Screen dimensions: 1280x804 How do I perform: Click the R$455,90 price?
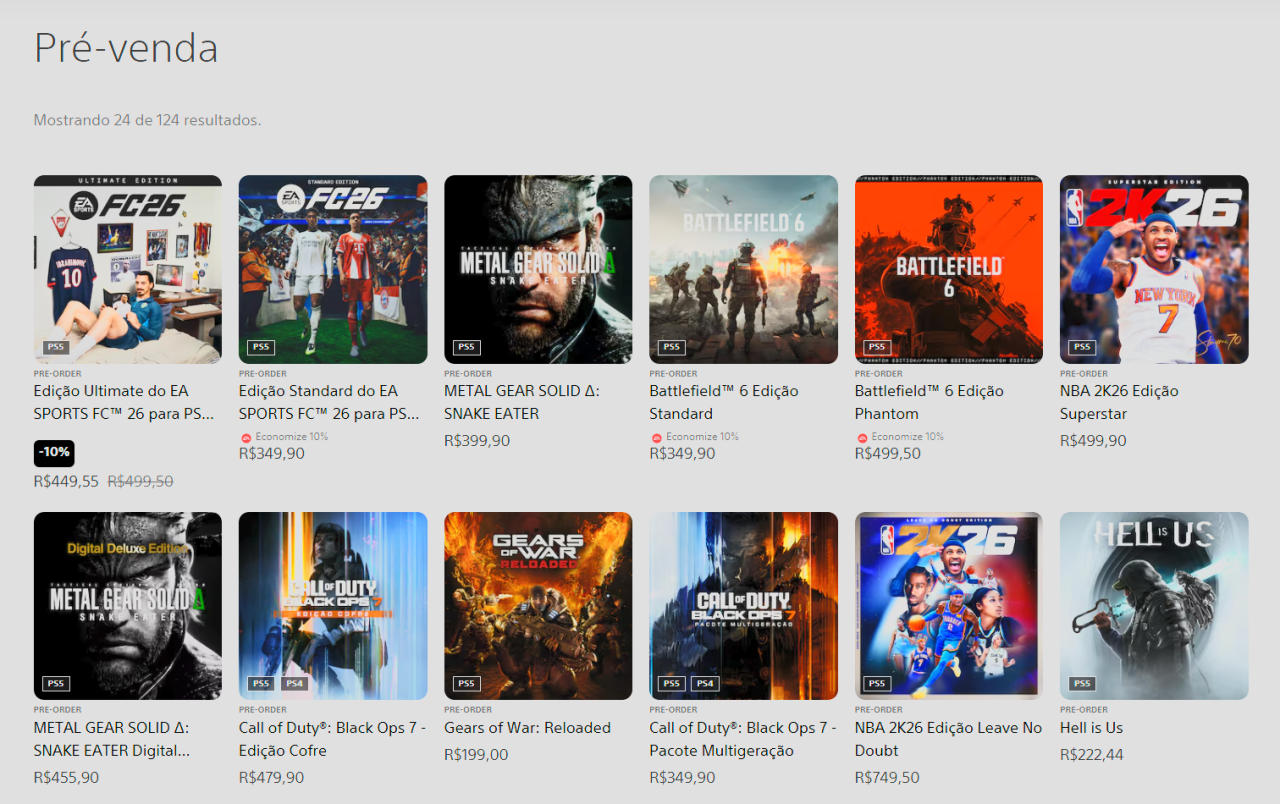pyautogui.click(x=66, y=777)
